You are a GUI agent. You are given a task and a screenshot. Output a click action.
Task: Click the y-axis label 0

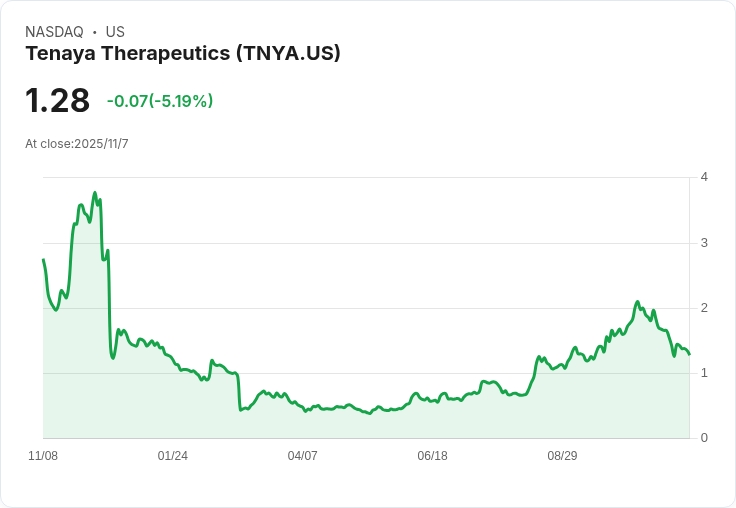704,438
